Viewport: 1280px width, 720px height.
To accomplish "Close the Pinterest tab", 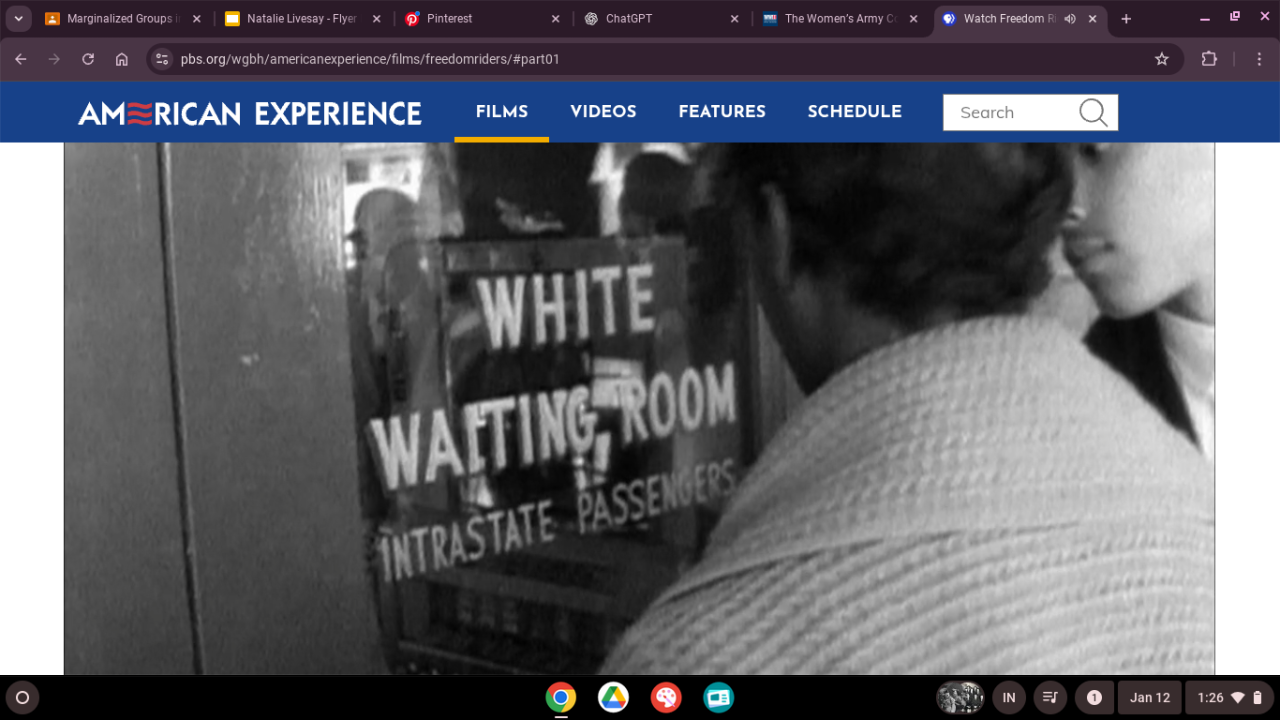I will tap(556, 19).
